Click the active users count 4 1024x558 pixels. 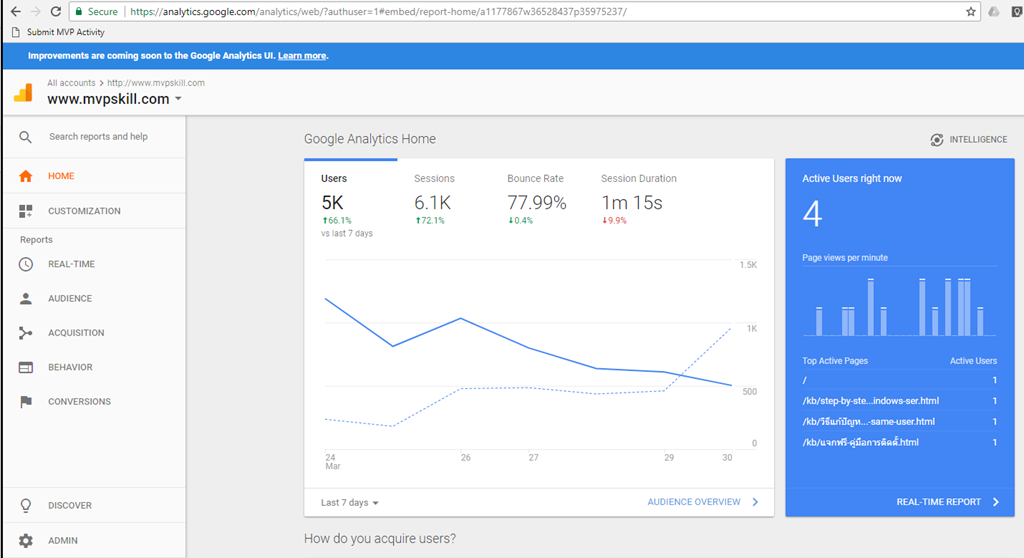coord(812,214)
